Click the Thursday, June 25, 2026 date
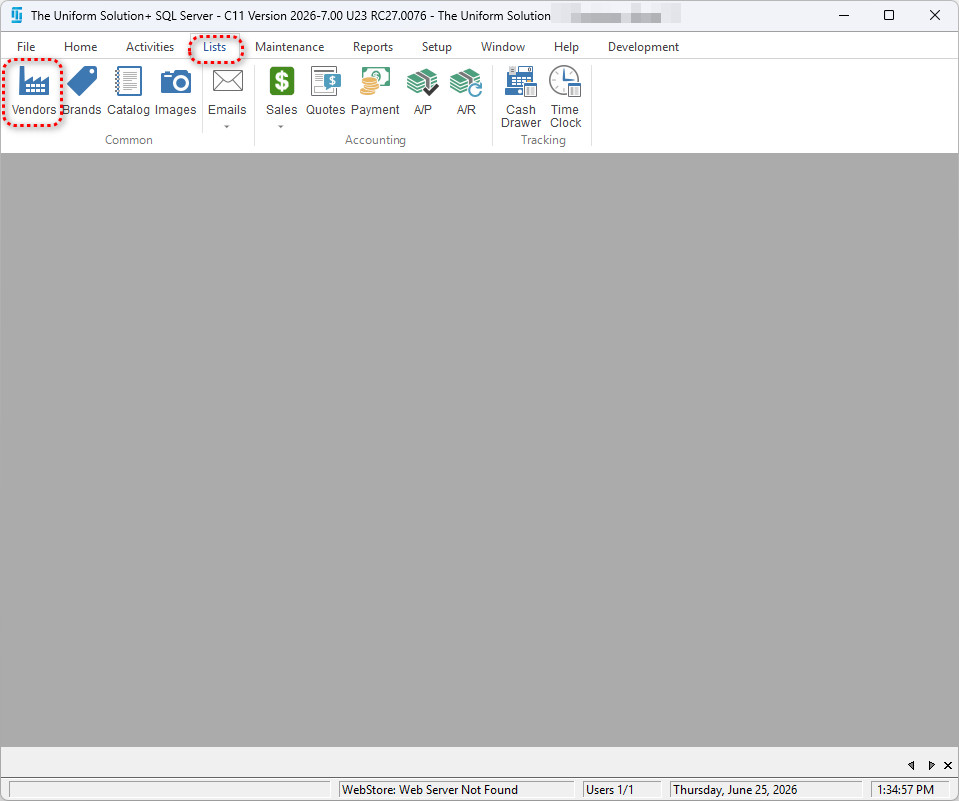 pos(766,789)
